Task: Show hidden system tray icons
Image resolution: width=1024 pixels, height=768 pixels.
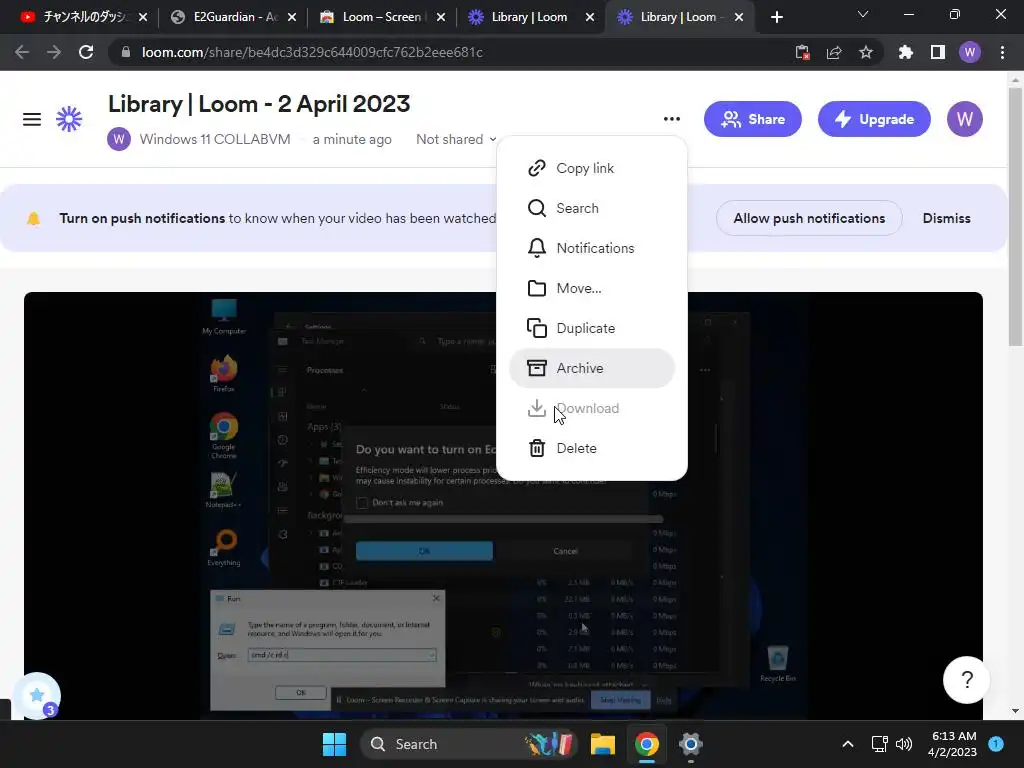Action: tap(848, 744)
